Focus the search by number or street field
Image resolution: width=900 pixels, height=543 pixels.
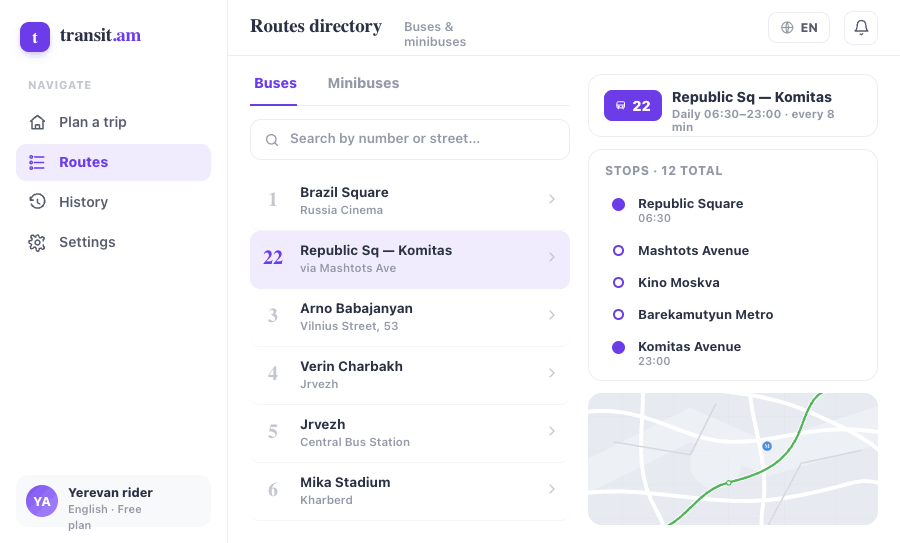click(x=410, y=139)
